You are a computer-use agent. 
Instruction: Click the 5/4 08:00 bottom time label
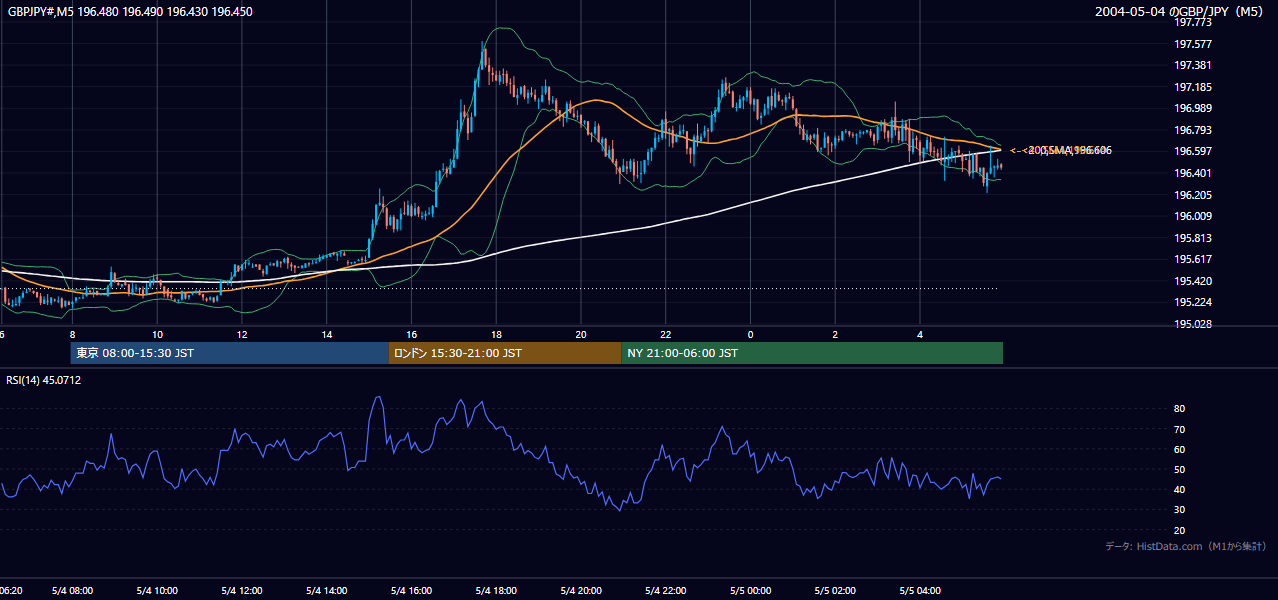coord(73,590)
